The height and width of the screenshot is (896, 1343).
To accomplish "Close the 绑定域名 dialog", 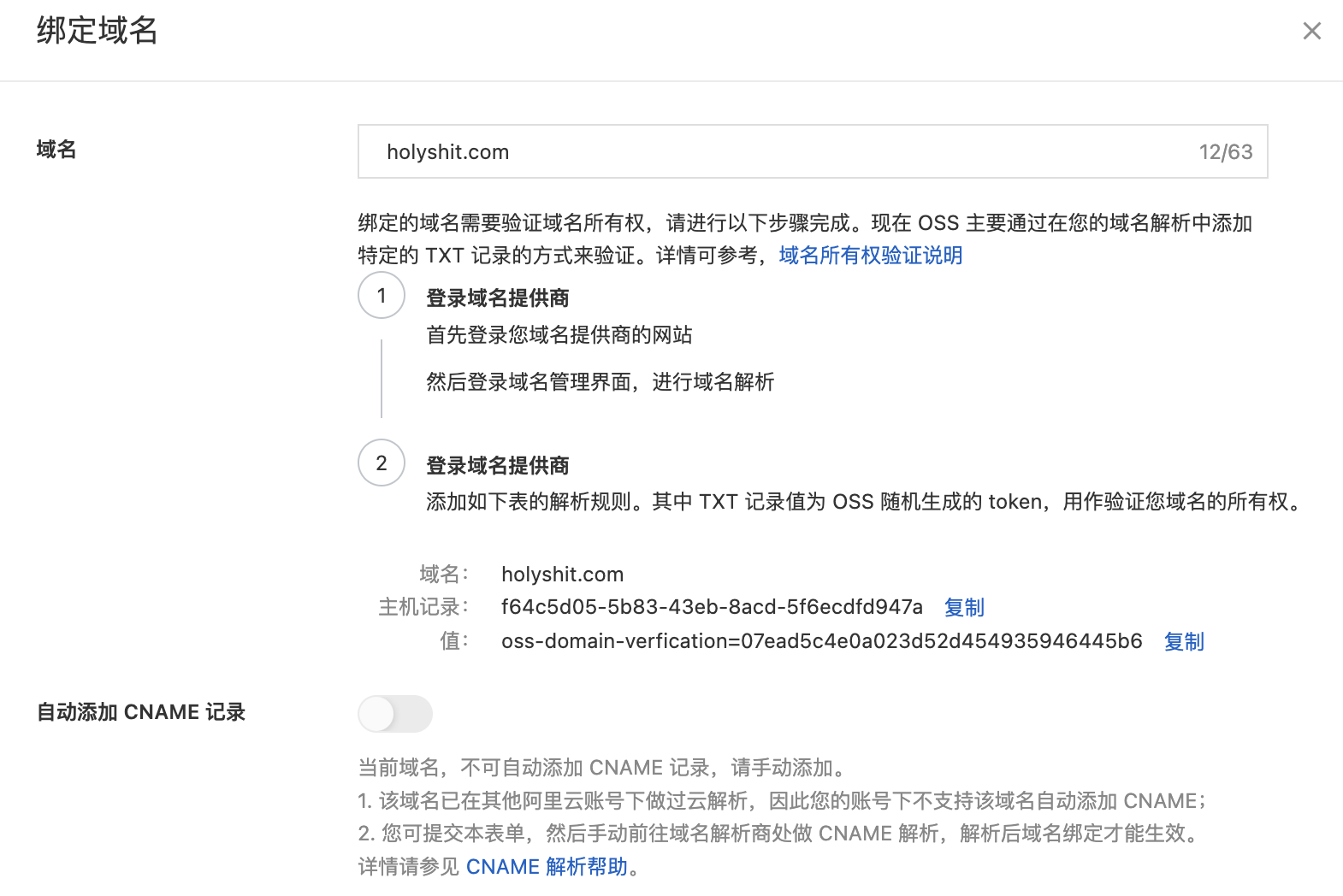I will 1311,32.
